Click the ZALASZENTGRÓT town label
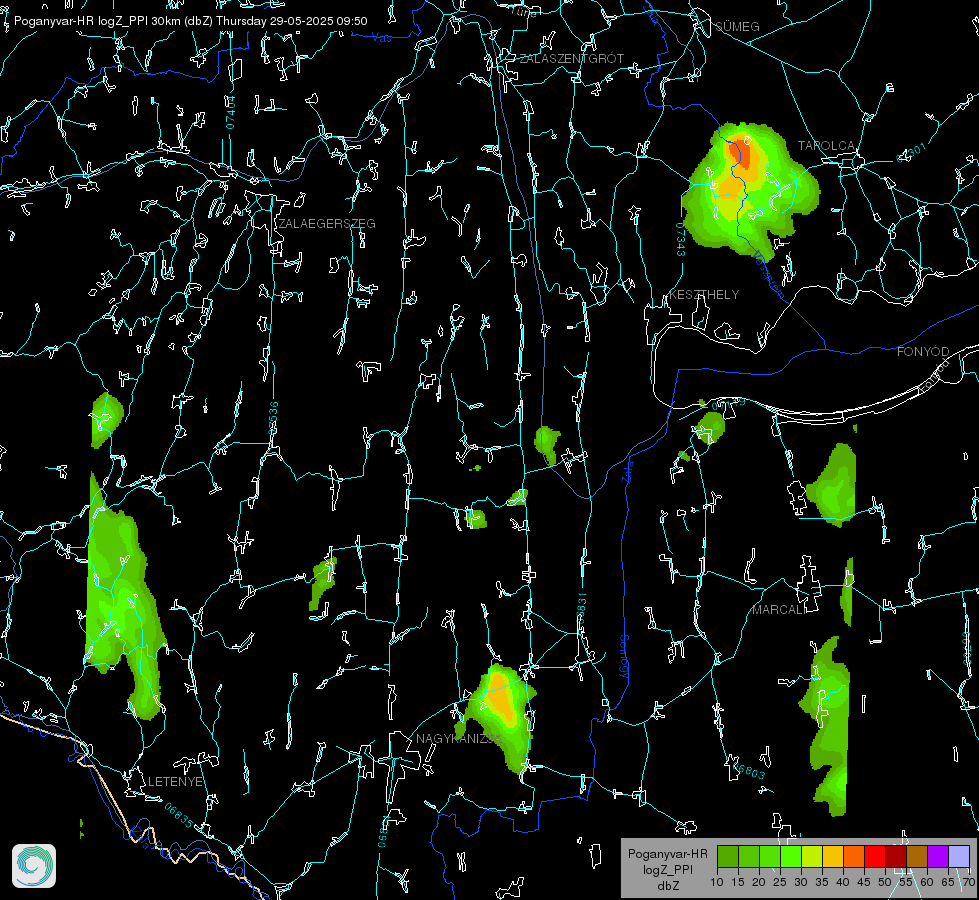This screenshot has width=979, height=900. tap(571, 59)
